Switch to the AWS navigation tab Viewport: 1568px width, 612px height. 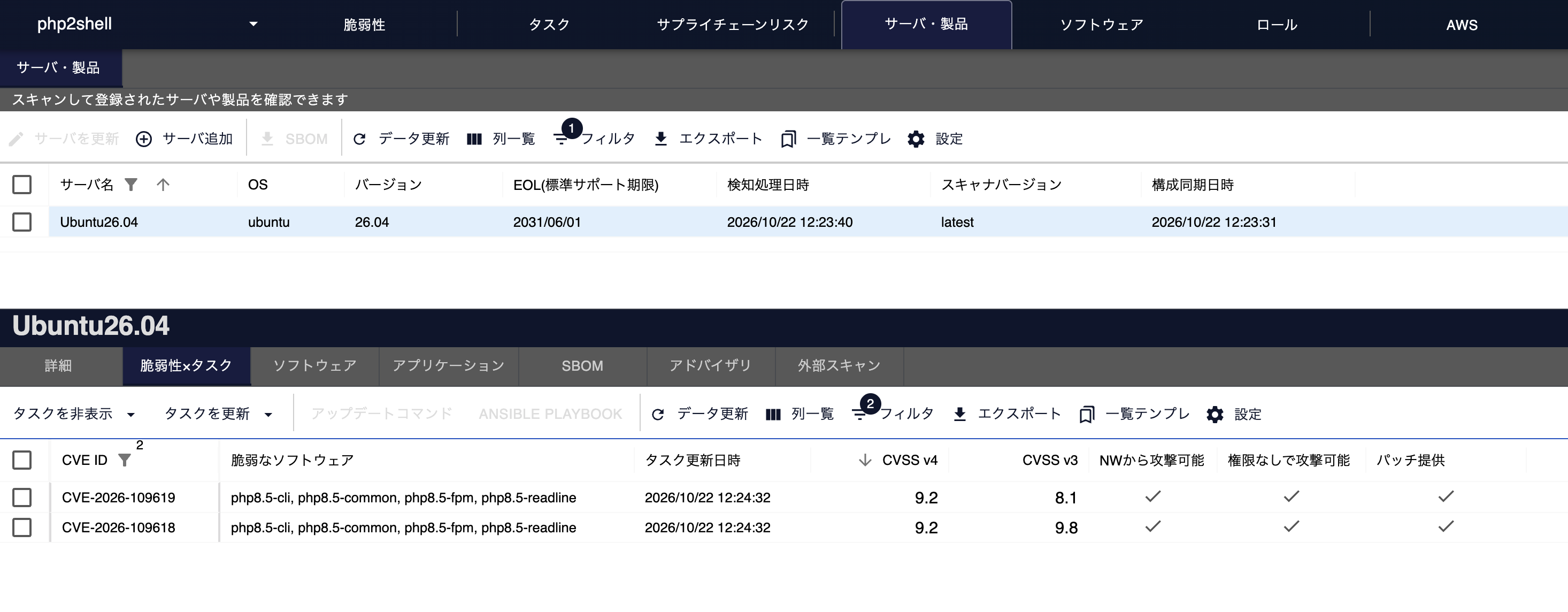coord(1462,25)
